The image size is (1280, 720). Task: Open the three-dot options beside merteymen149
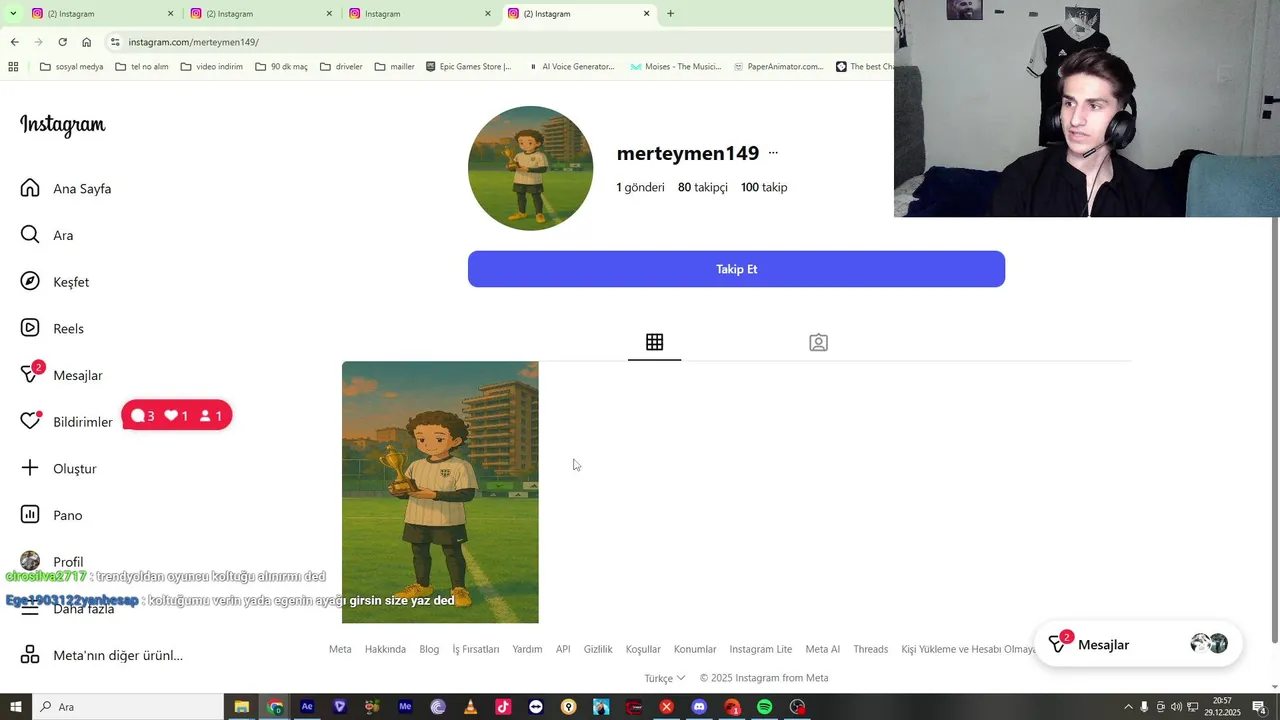click(x=773, y=153)
